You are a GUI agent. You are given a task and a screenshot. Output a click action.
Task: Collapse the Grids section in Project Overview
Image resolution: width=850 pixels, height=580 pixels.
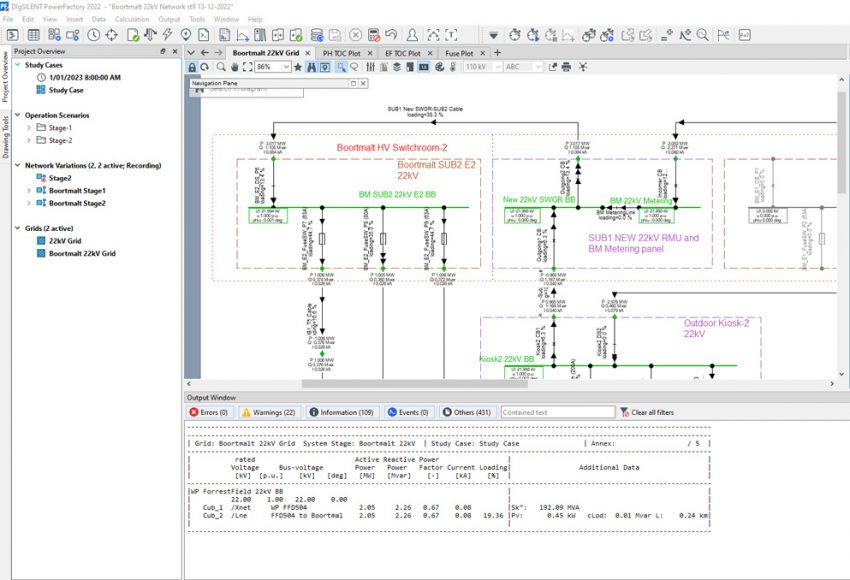pos(17,229)
